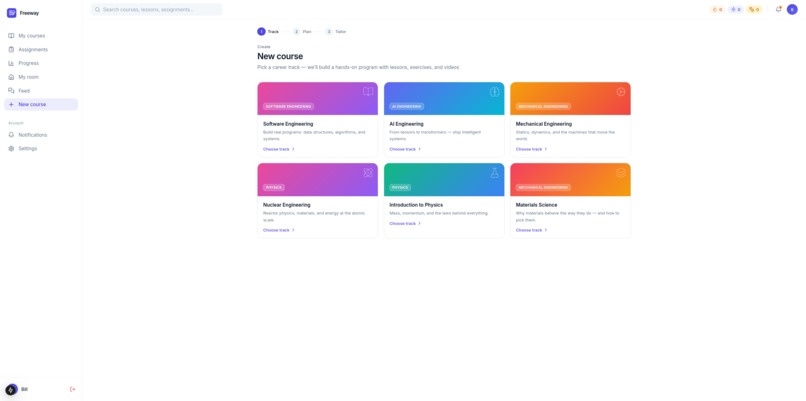The height and width of the screenshot is (401, 806).
Task: Click the 'Mass, momentum' description text
Action: pos(438,213)
